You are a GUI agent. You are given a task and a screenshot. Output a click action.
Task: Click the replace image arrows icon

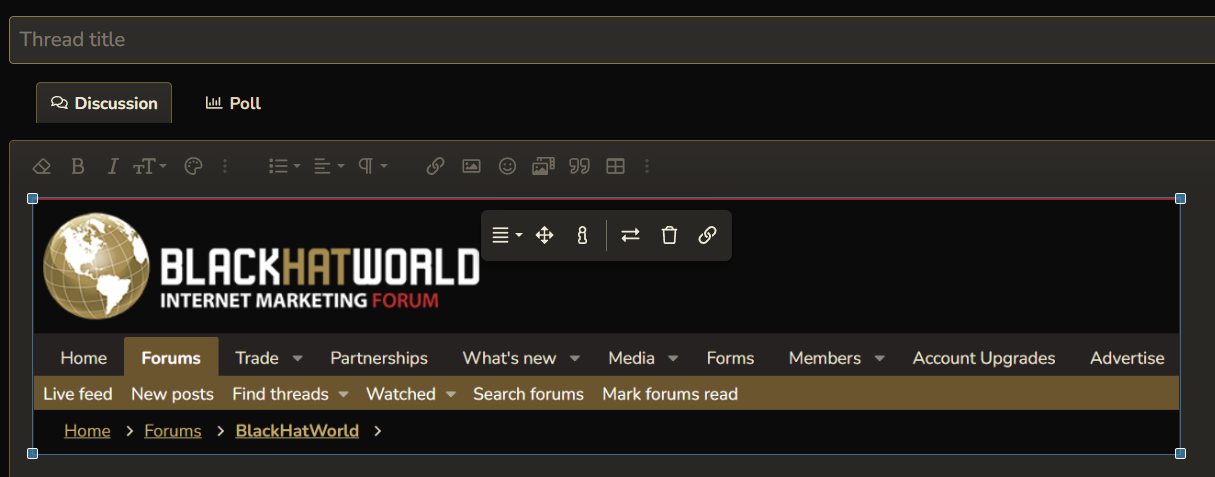click(630, 235)
